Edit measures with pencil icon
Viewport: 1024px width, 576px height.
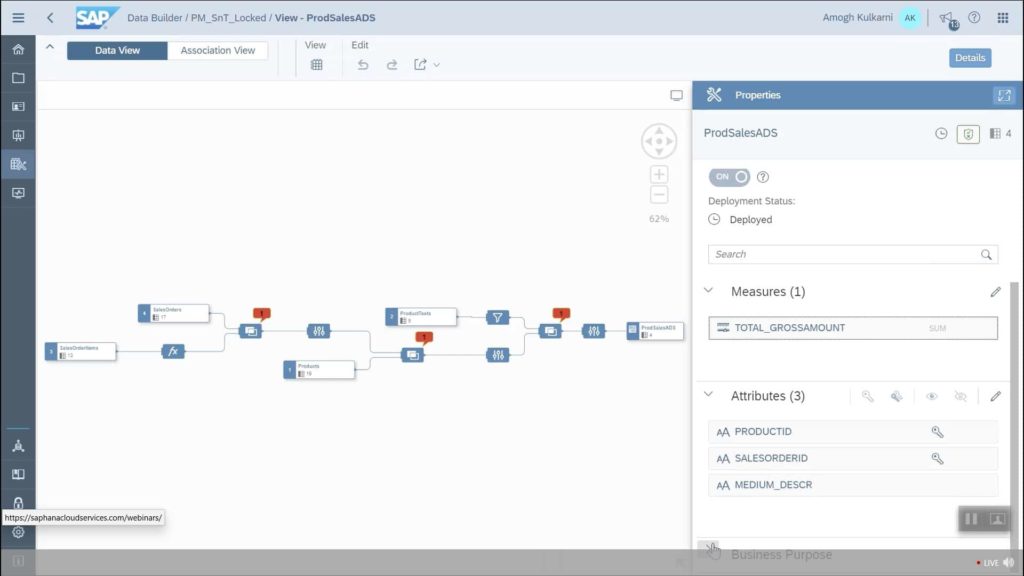click(995, 292)
